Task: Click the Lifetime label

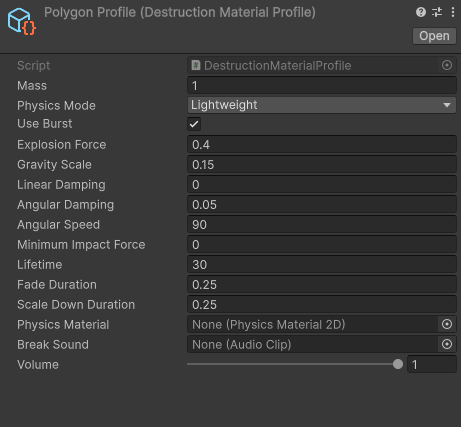Action: coord(40,265)
